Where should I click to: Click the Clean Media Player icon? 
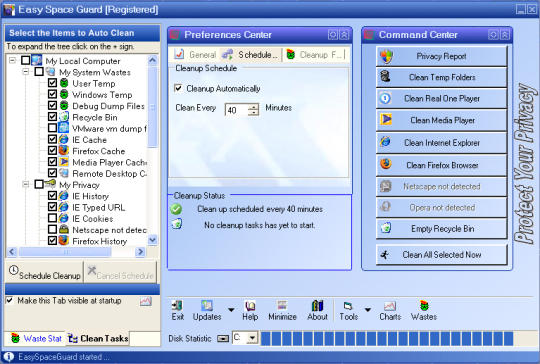386,119
